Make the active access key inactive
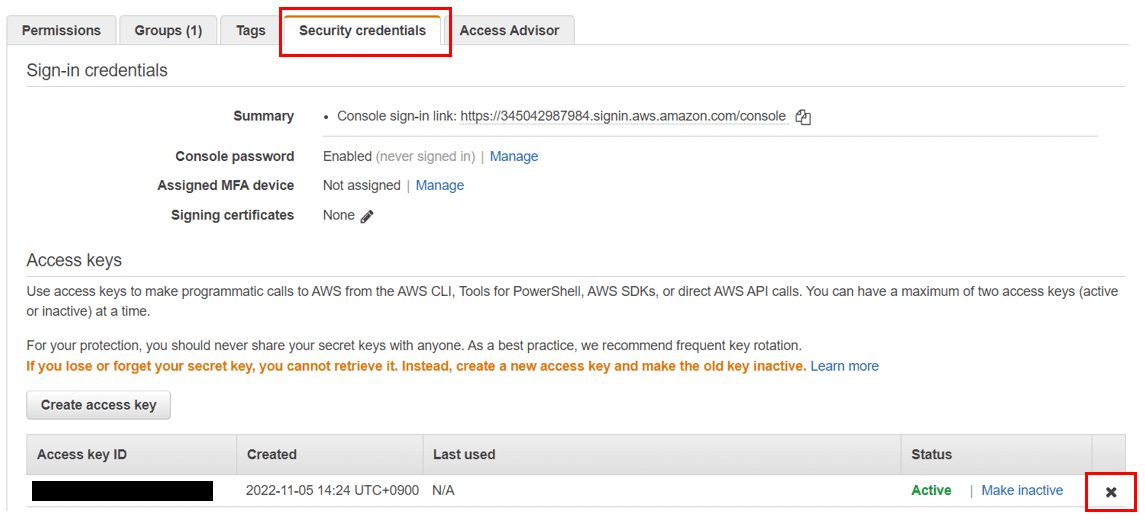Viewport: 1145px width, 520px height. [1022, 491]
